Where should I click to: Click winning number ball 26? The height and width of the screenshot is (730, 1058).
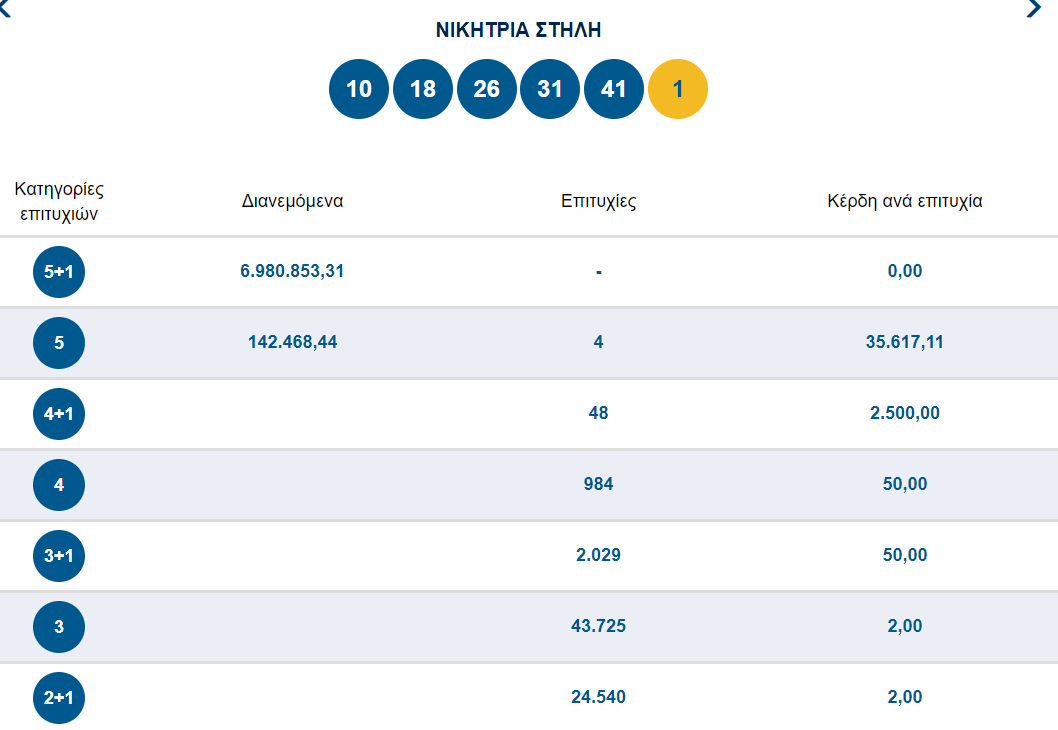click(x=486, y=89)
